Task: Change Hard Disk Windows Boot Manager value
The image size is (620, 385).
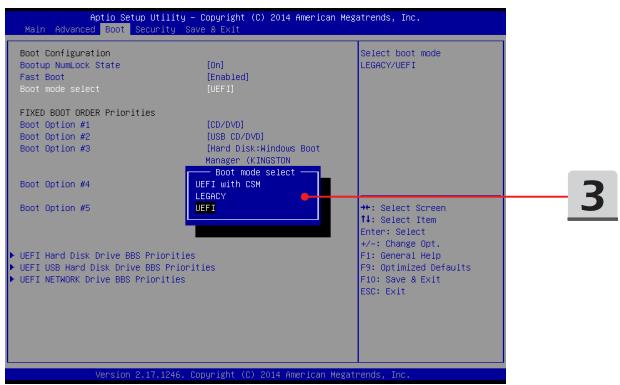Action: point(263,155)
